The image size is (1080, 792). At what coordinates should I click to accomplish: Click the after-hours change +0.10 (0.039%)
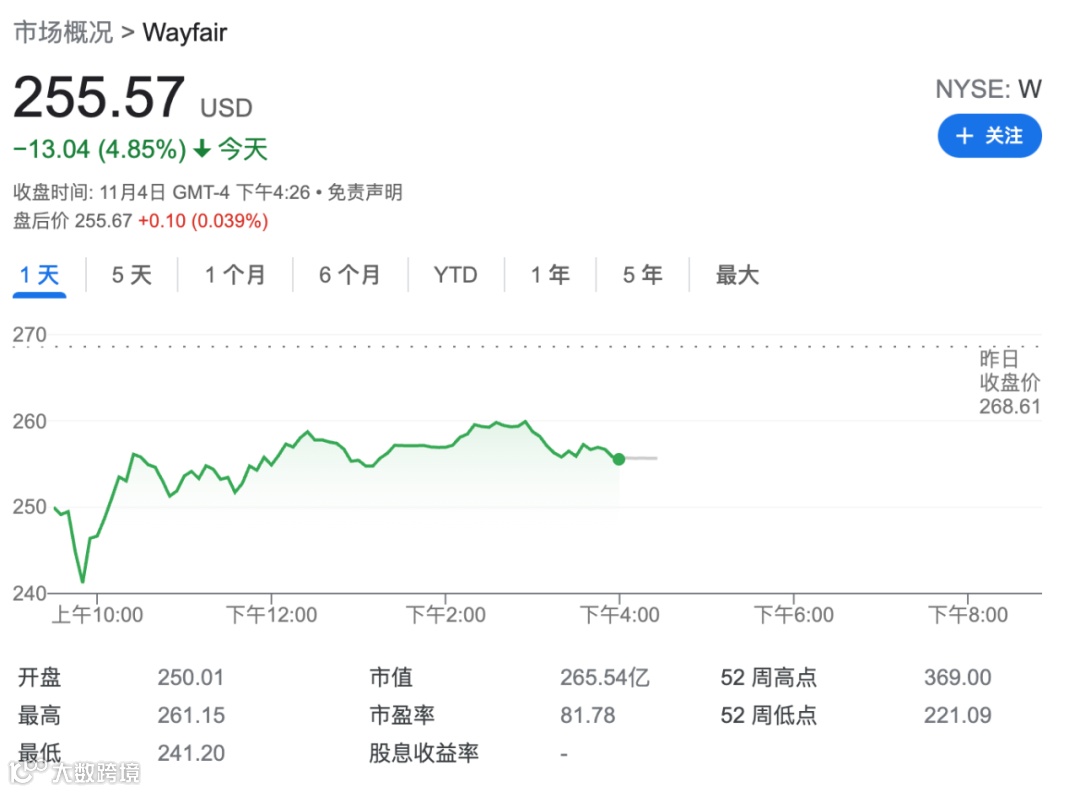[x=203, y=221]
